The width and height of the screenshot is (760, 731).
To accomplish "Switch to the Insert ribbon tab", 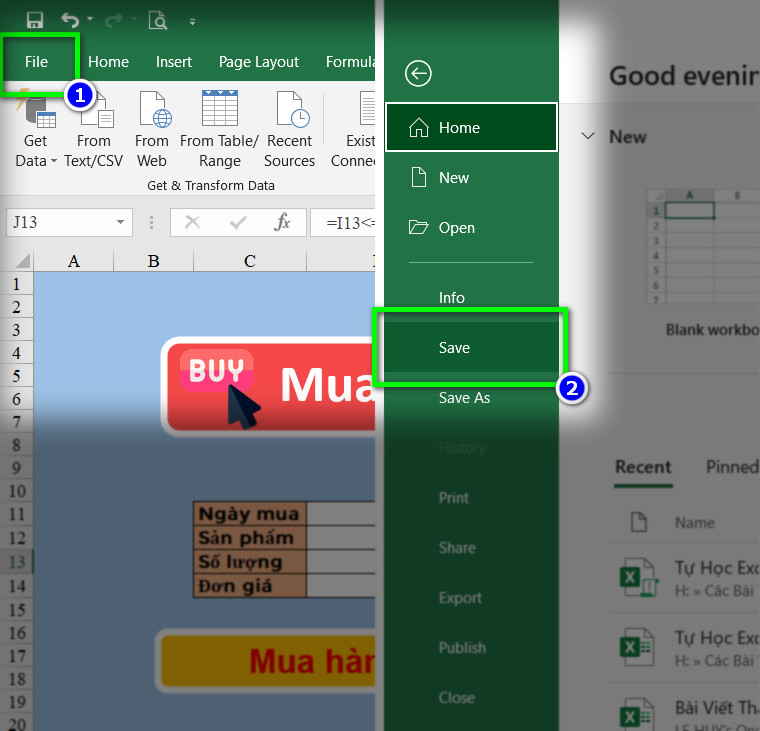I will point(174,62).
